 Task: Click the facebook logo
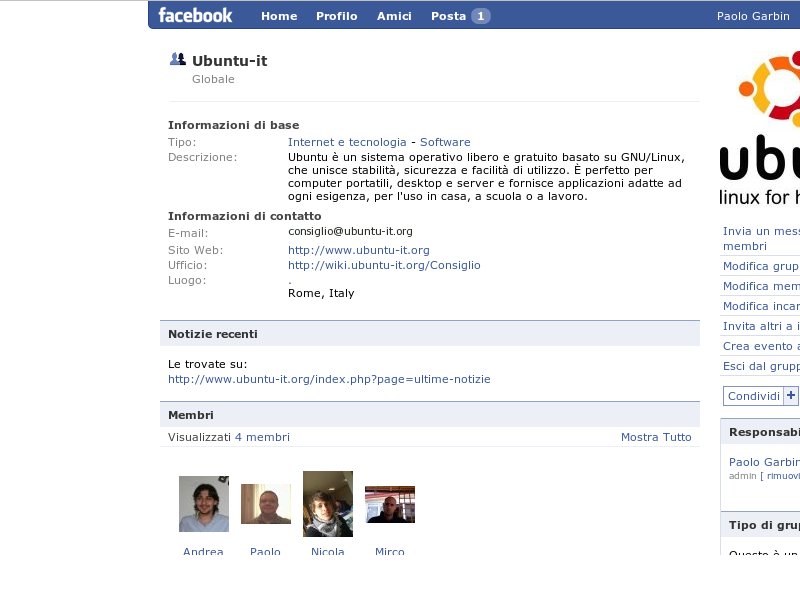coord(195,15)
